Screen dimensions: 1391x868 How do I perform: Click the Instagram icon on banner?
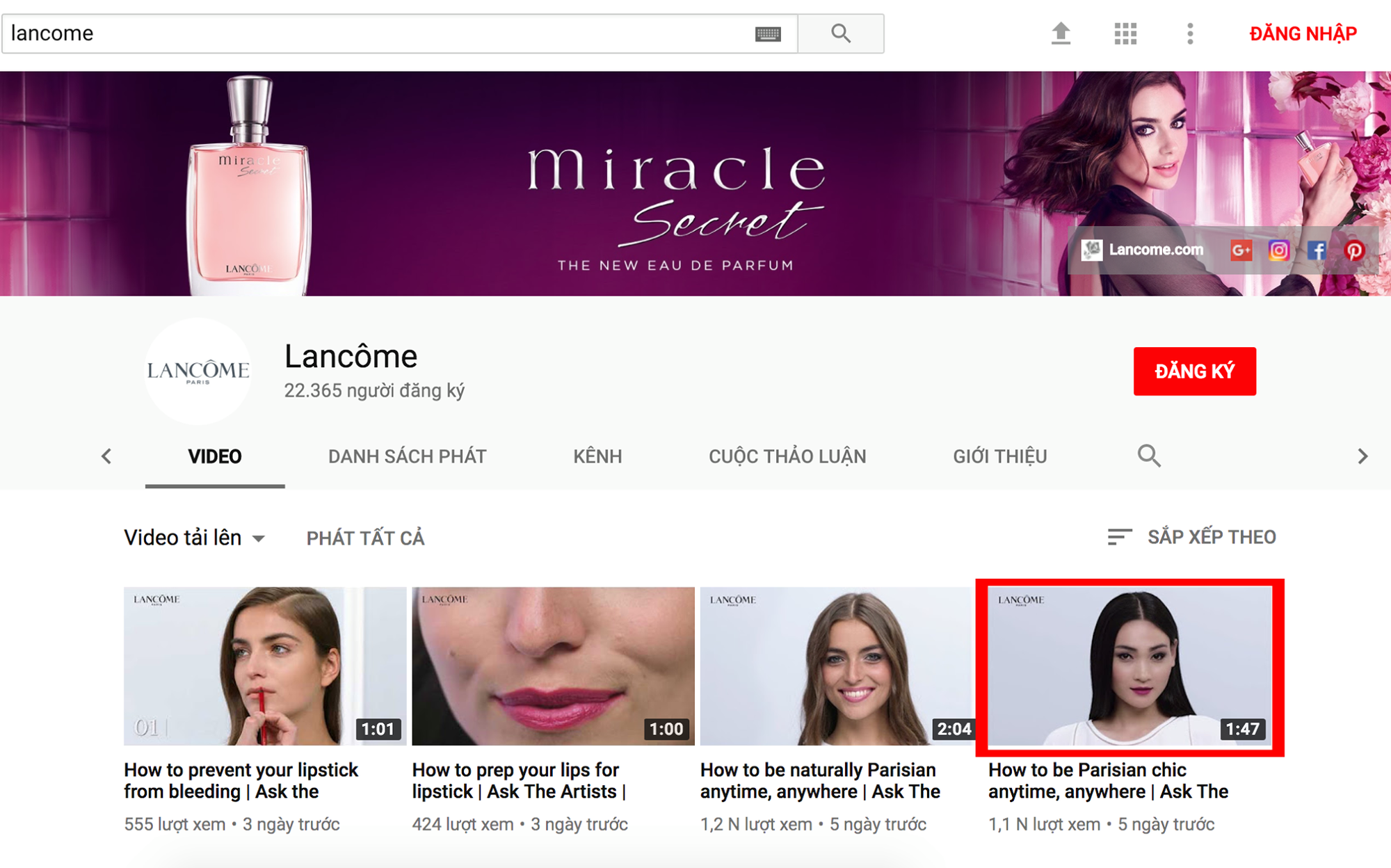(1278, 250)
